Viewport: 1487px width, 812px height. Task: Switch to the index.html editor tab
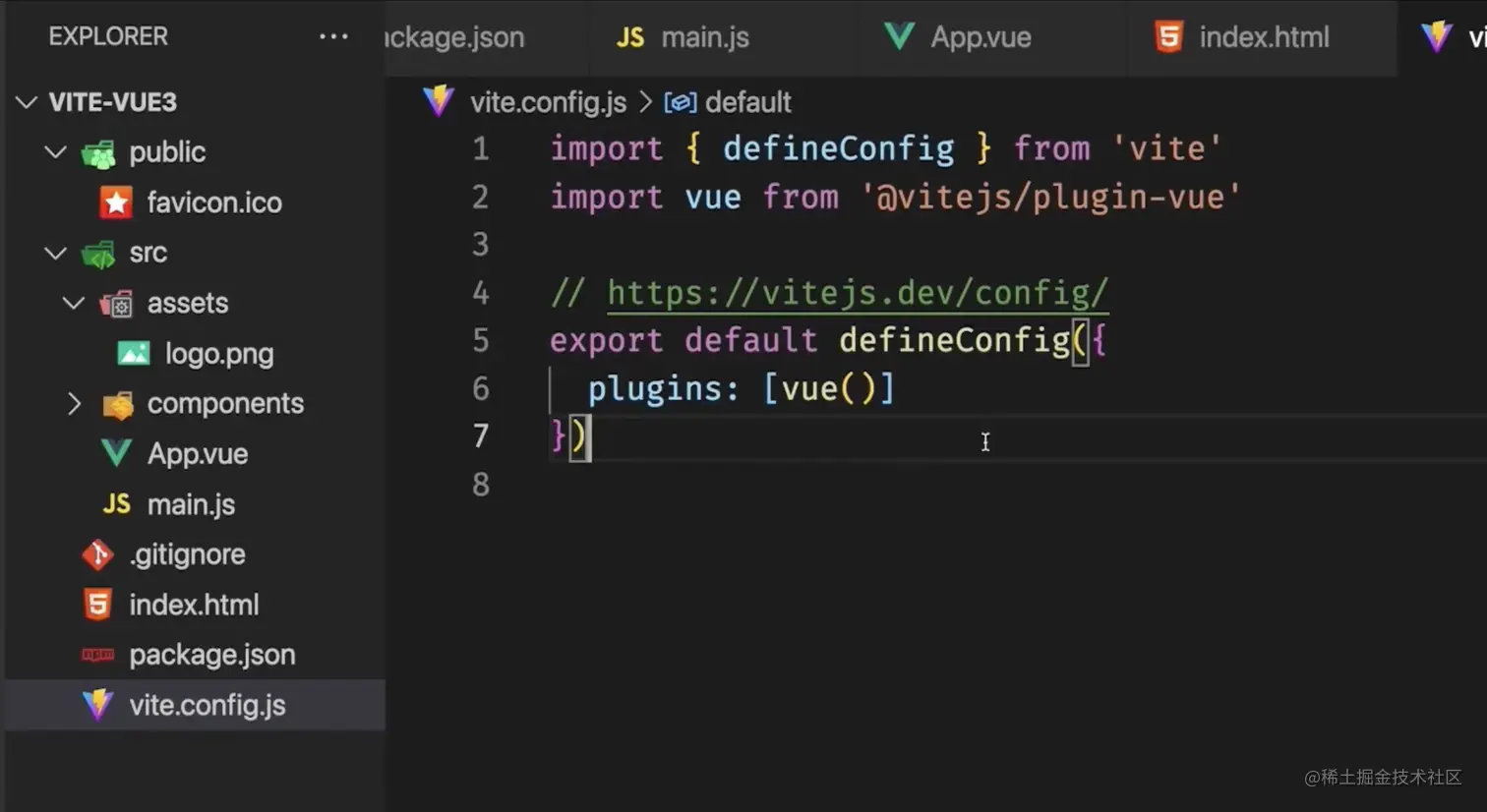(1264, 37)
